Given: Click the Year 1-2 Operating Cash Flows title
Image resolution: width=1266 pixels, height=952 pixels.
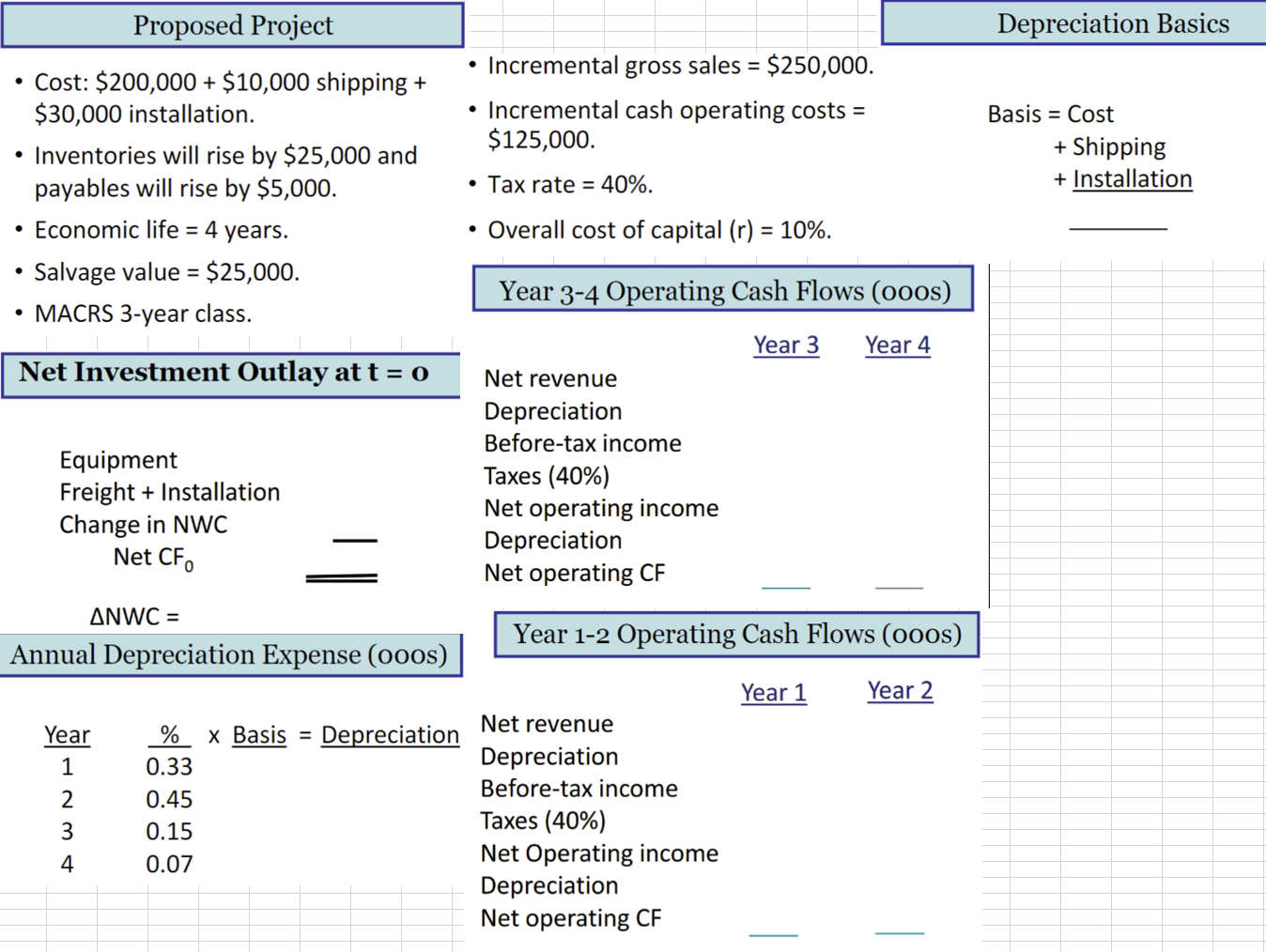Looking at the screenshot, I should pyautogui.click(x=736, y=634).
